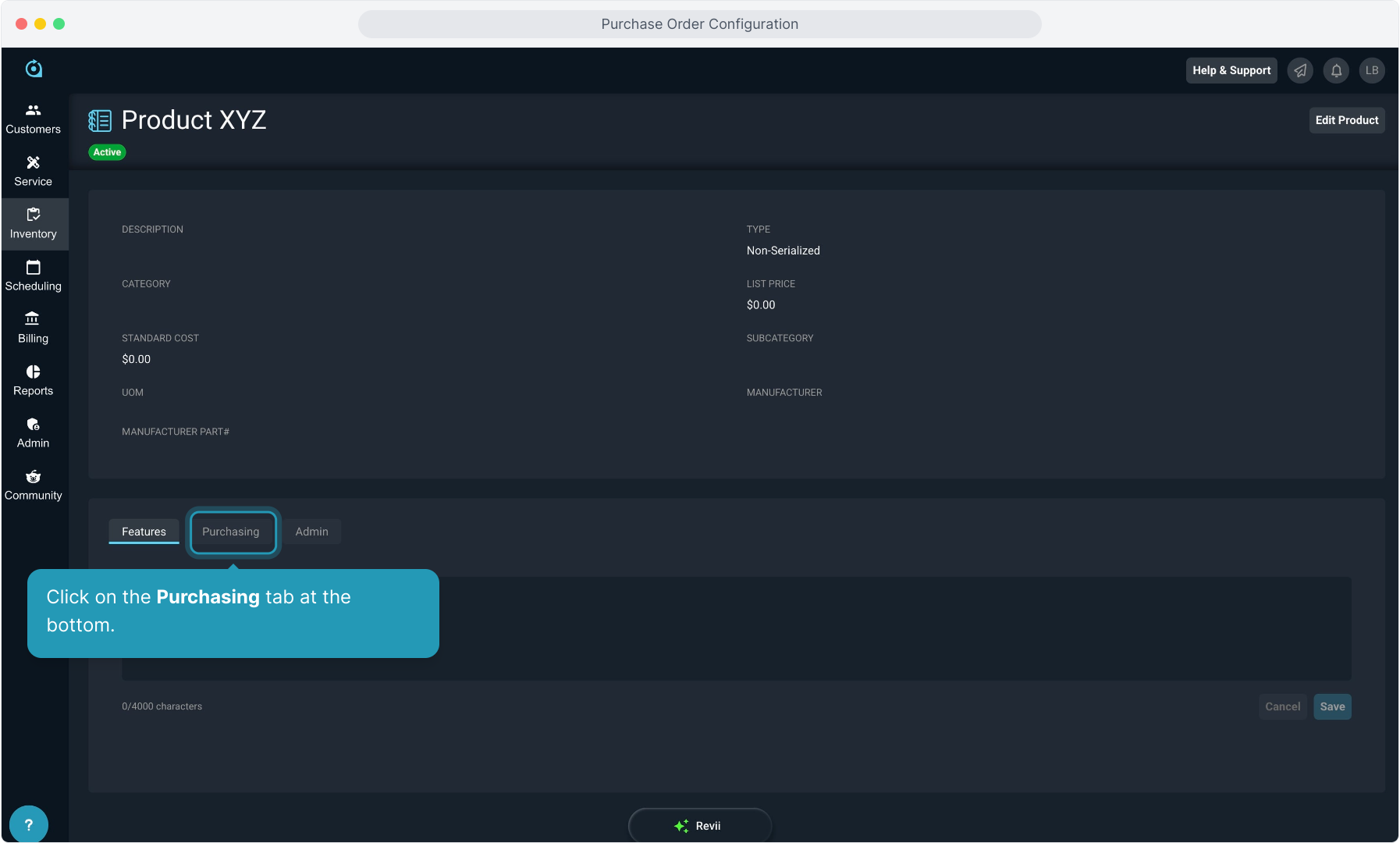Screen dimensions: 1400x843
Task: Open the Admin sidebar section
Action: coord(33,432)
